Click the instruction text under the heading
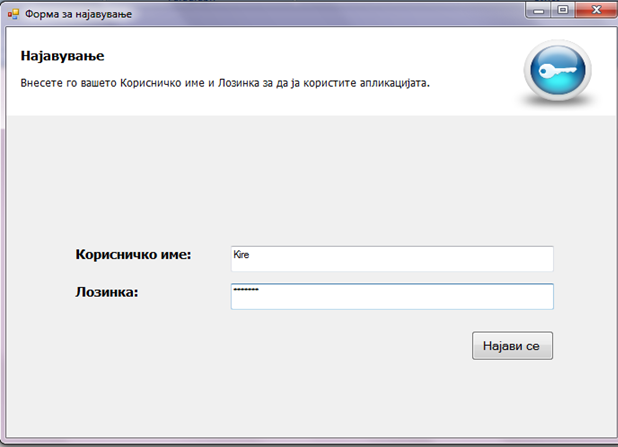The width and height of the screenshot is (618, 447). (225, 82)
